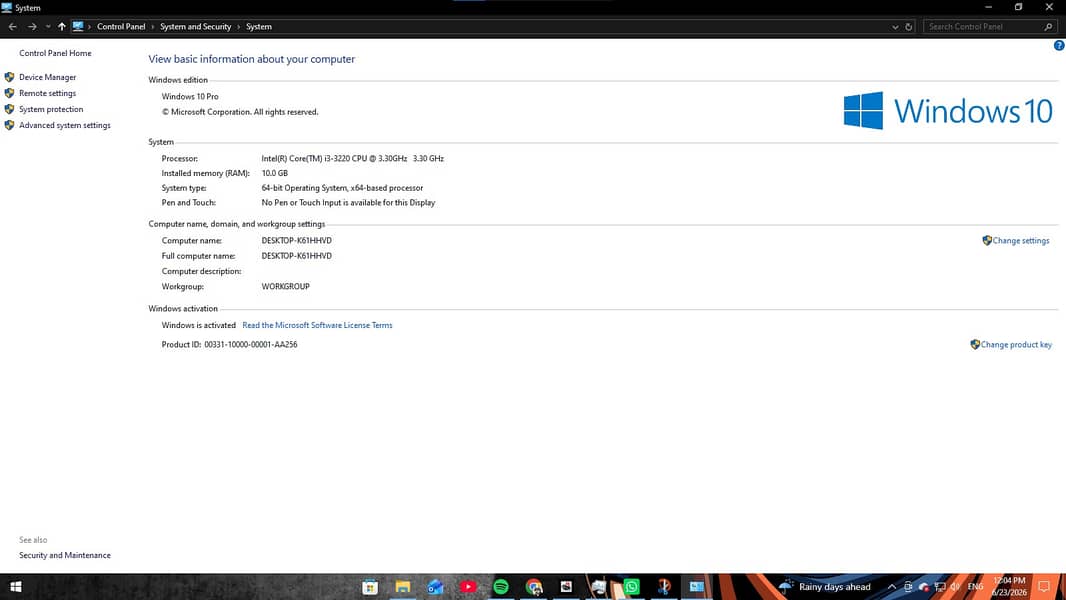
Task: Open the volume speaker tray icon
Action: (956, 587)
